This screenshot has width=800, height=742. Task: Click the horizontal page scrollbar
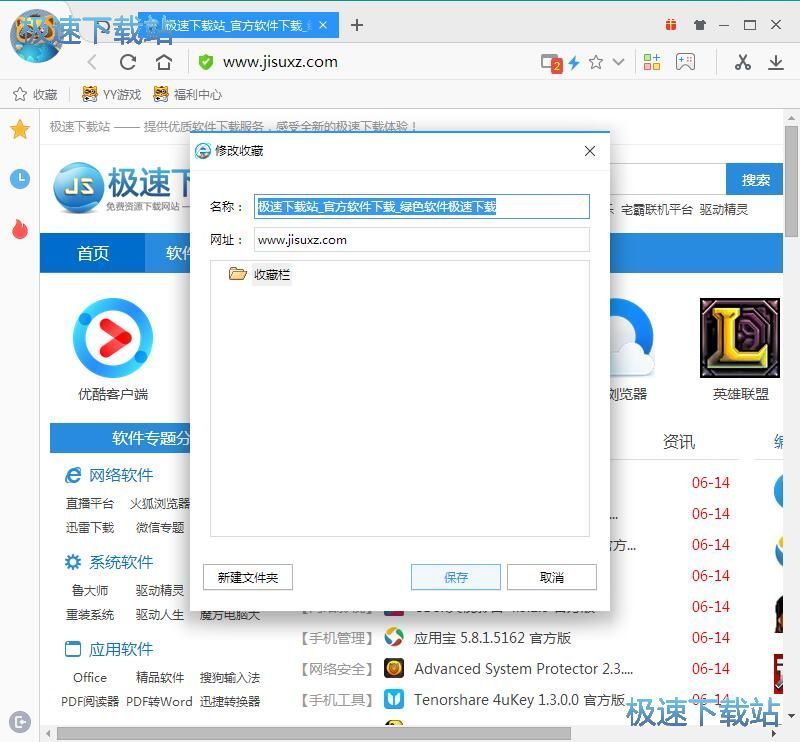coord(313,734)
